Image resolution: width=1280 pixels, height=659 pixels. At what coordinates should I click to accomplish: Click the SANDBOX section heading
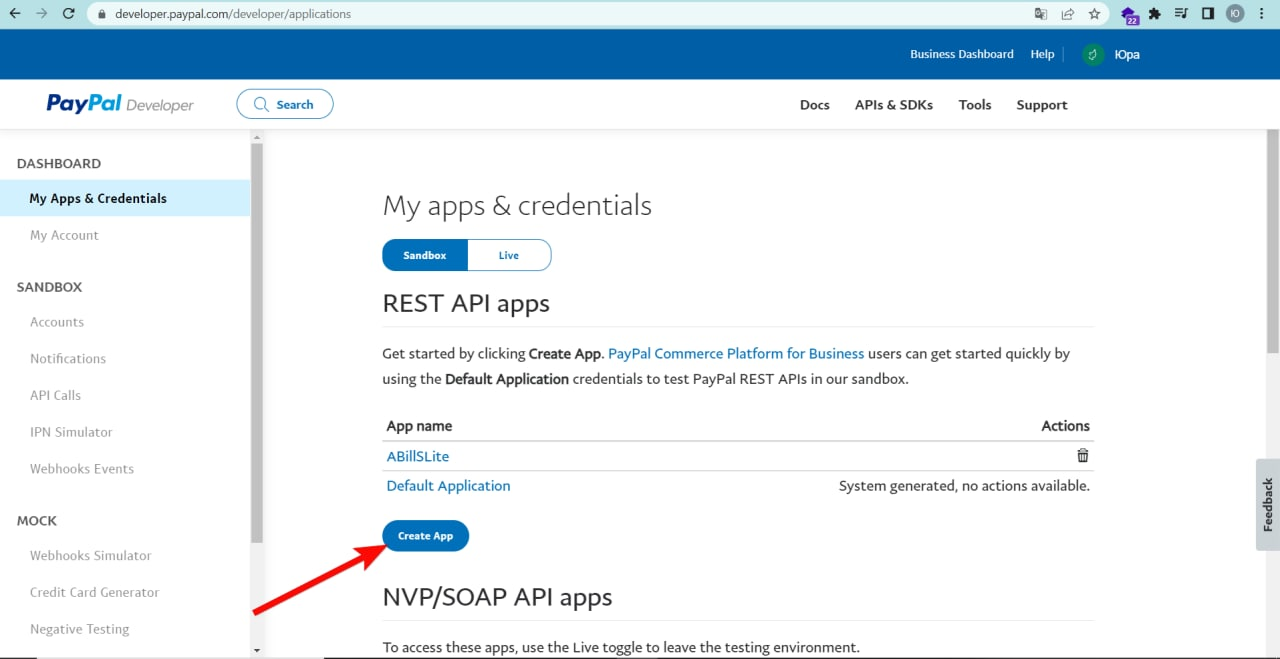(x=50, y=287)
